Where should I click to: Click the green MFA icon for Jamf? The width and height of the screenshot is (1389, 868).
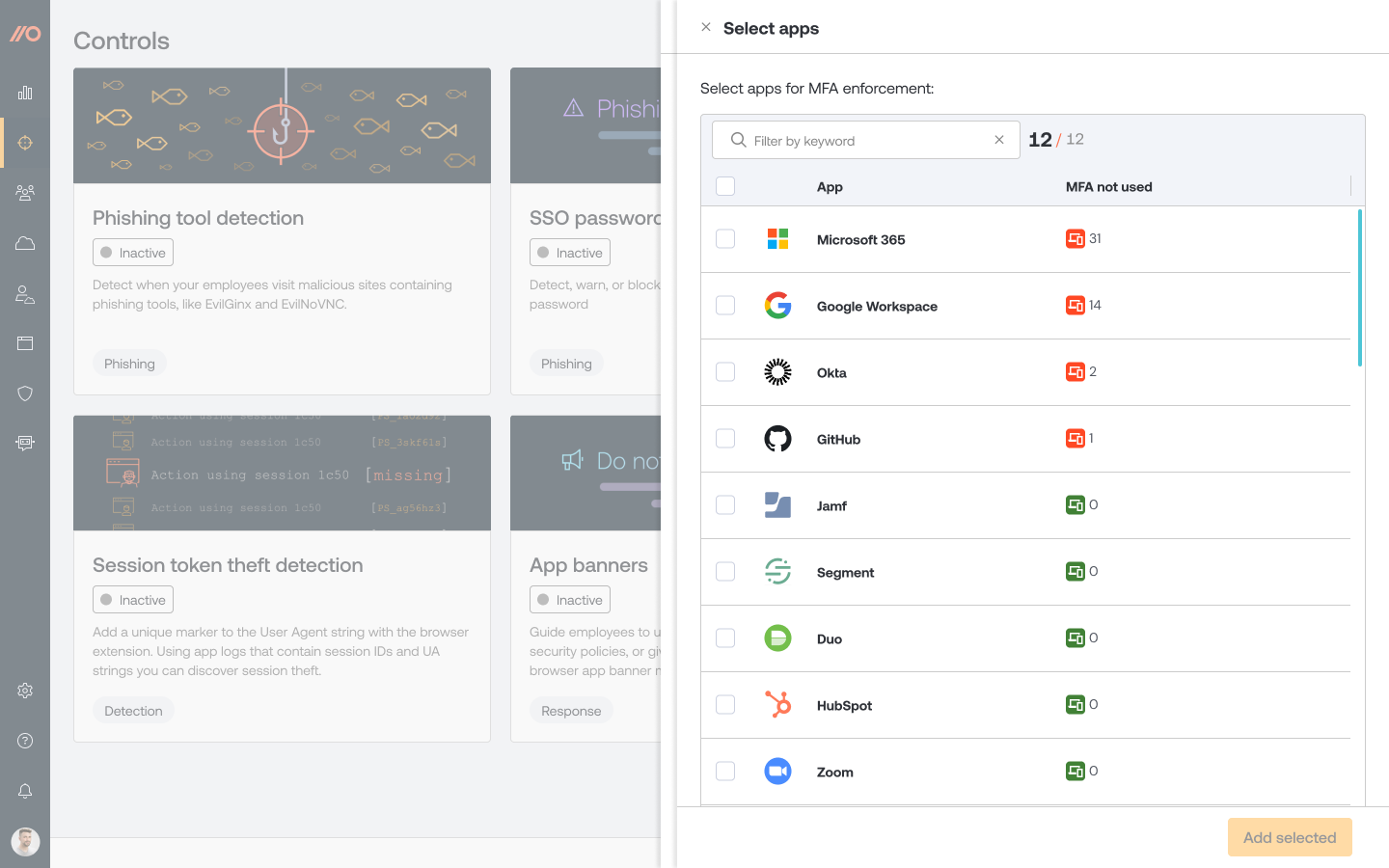point(1075,504)
